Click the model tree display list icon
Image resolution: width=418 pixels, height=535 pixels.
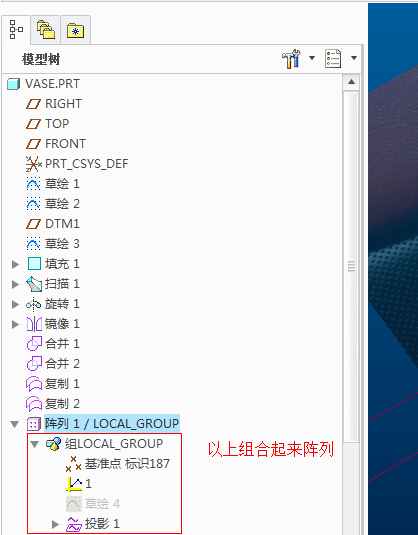(333, 58)
